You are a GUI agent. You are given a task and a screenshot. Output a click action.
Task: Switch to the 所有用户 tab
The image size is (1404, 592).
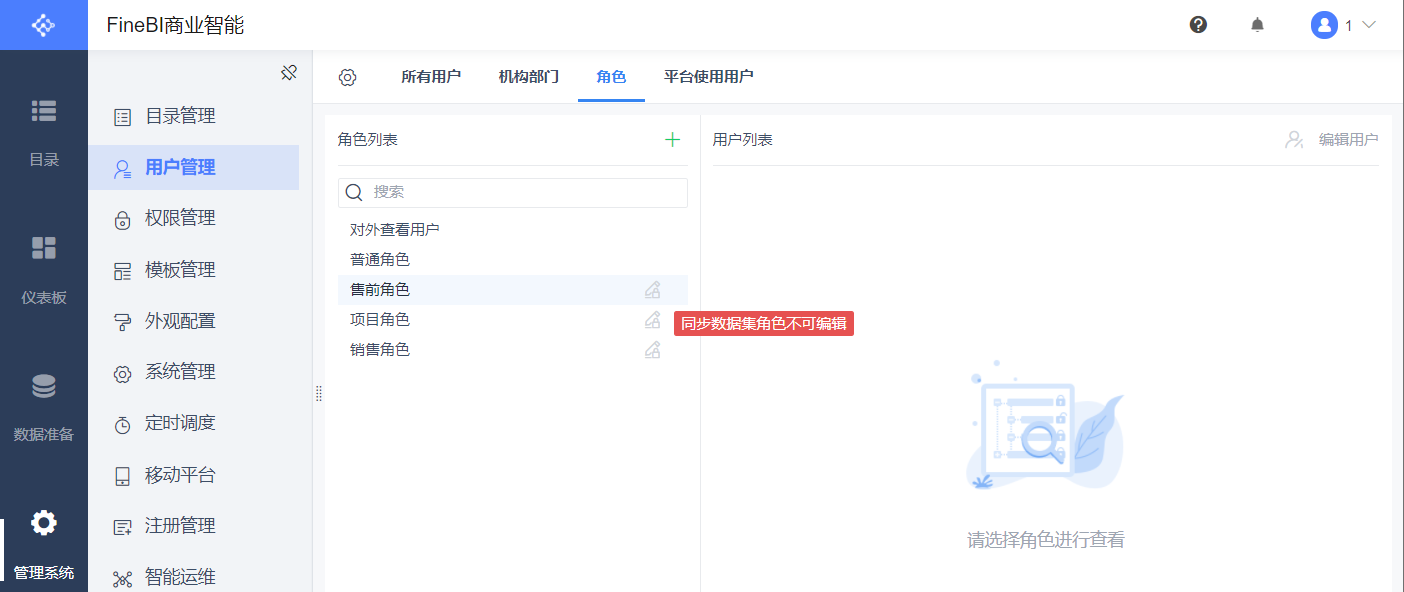[431, 77]
